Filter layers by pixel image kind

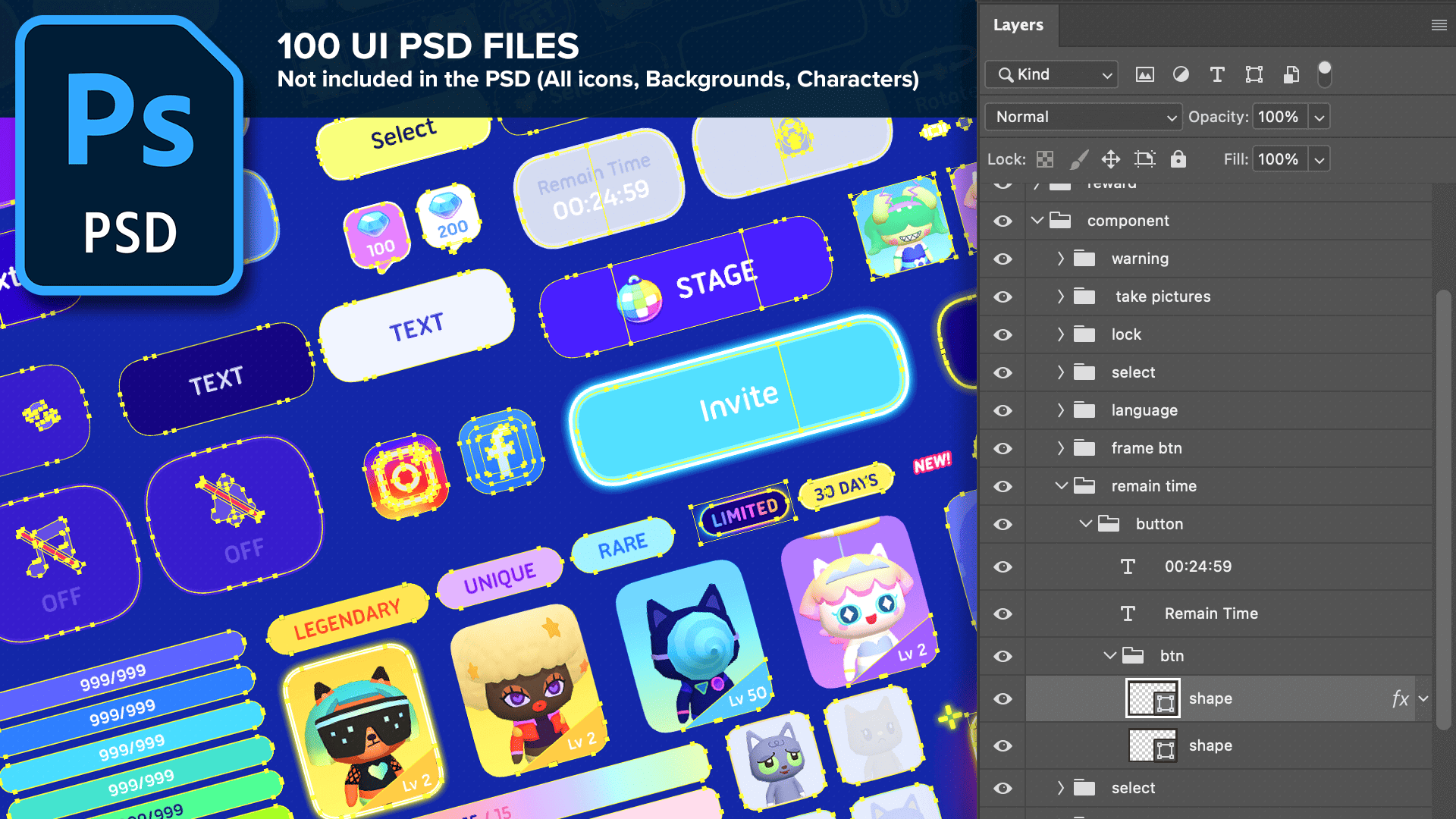pos(1144,74)
